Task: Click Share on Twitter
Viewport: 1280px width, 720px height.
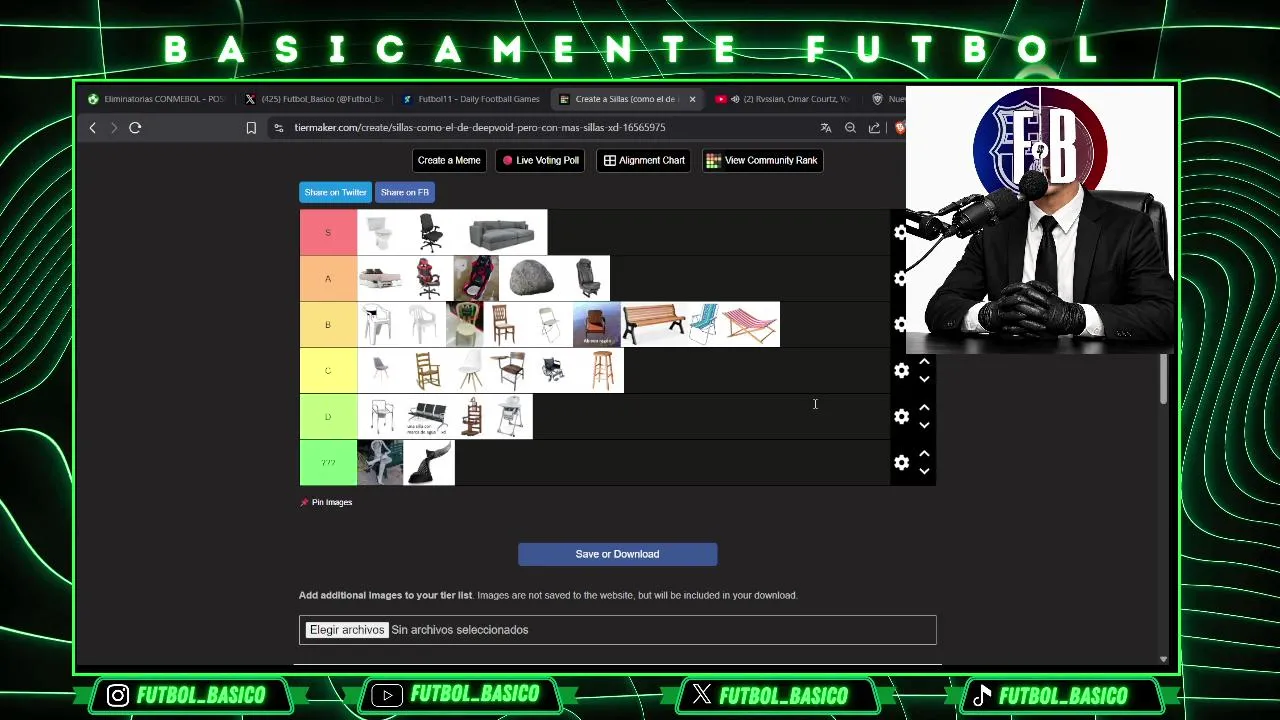Action: pyautogui.click(x=335, y=192)
